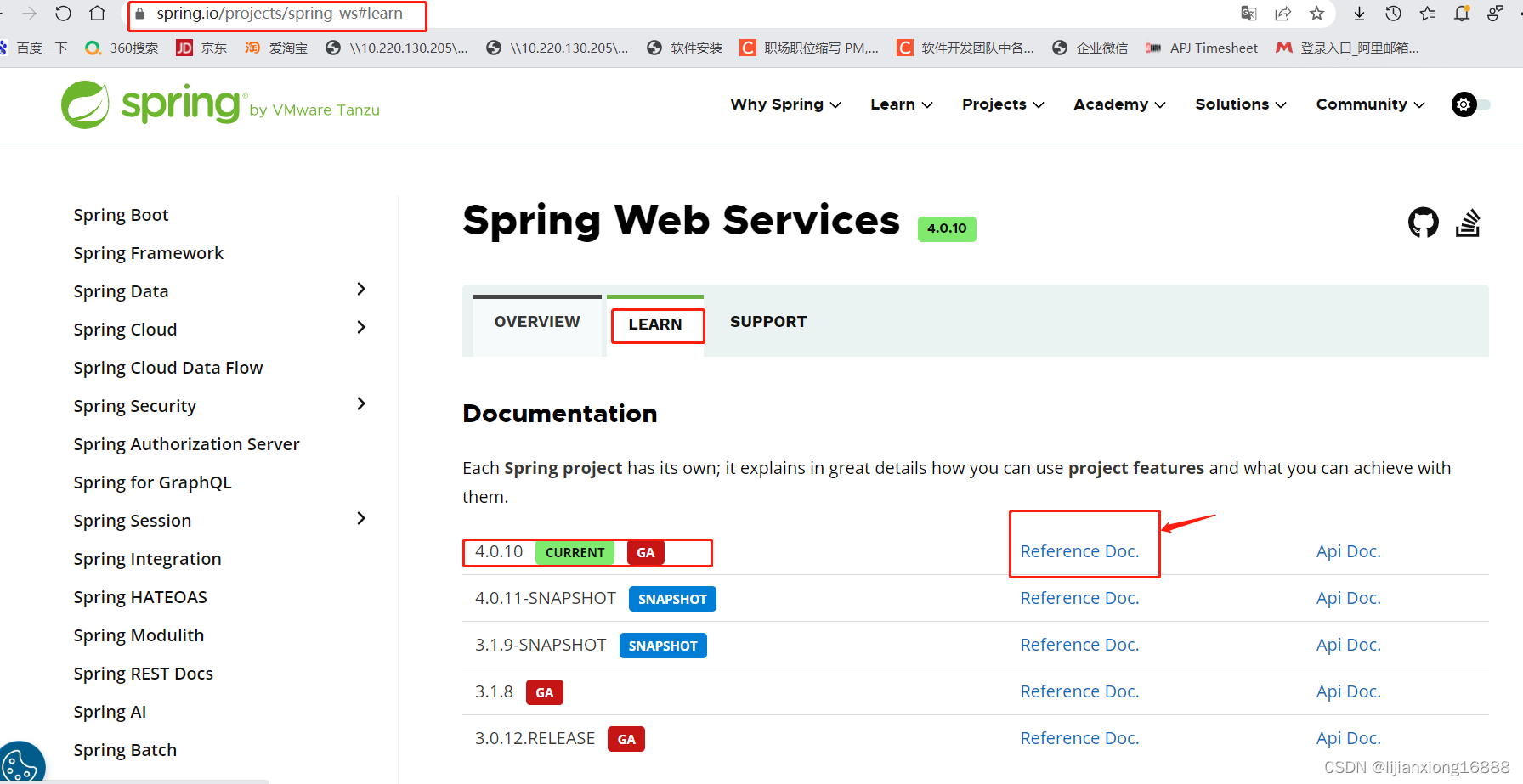Open Spring Modulith project

139,635
